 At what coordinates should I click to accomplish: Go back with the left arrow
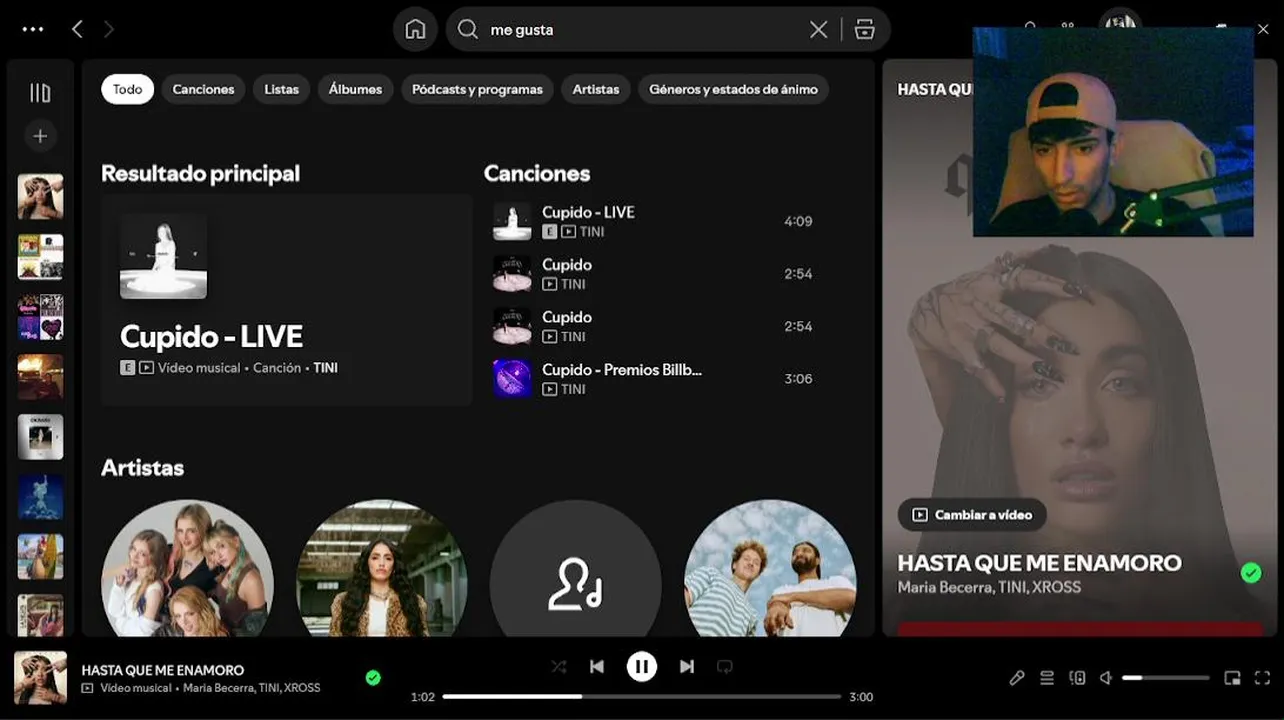tap(77, 30)
